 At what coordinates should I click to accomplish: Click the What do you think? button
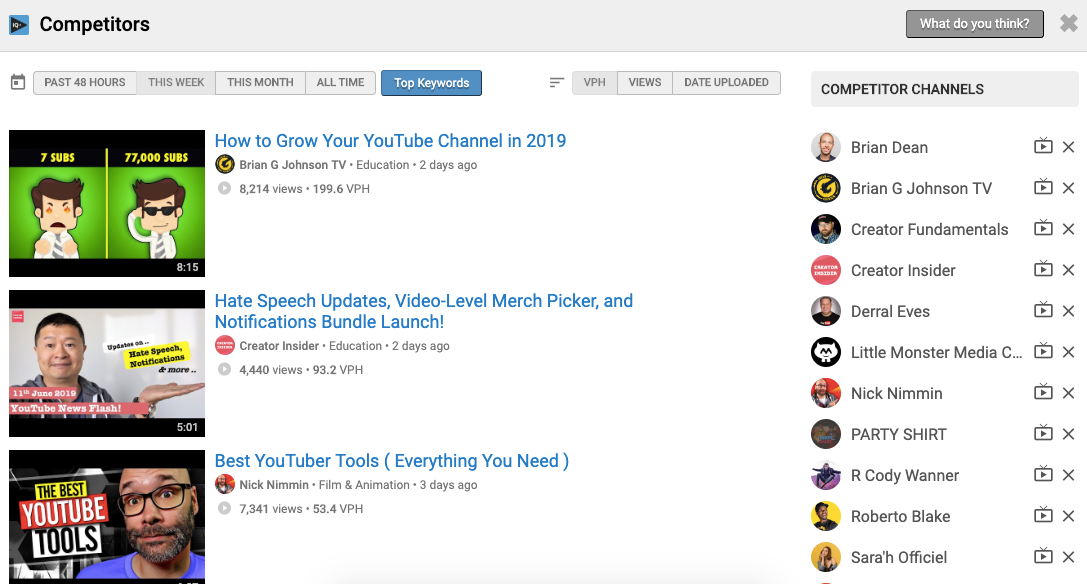[x=975, y=24]
